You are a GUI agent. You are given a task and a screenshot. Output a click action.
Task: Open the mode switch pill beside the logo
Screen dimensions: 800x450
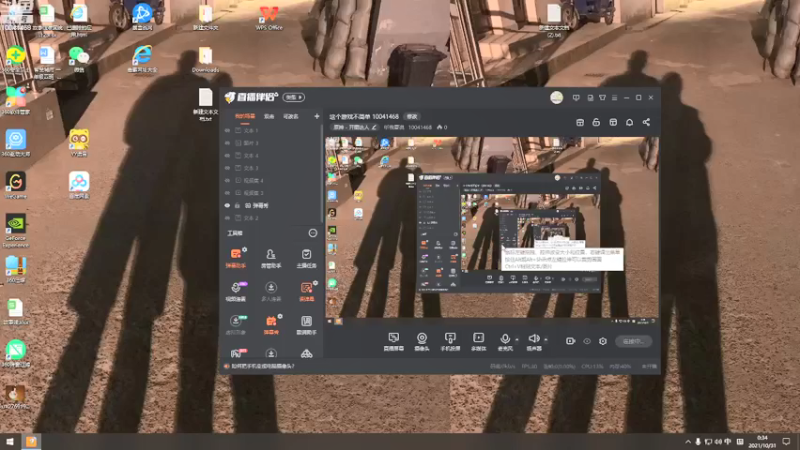click(294, 97)
